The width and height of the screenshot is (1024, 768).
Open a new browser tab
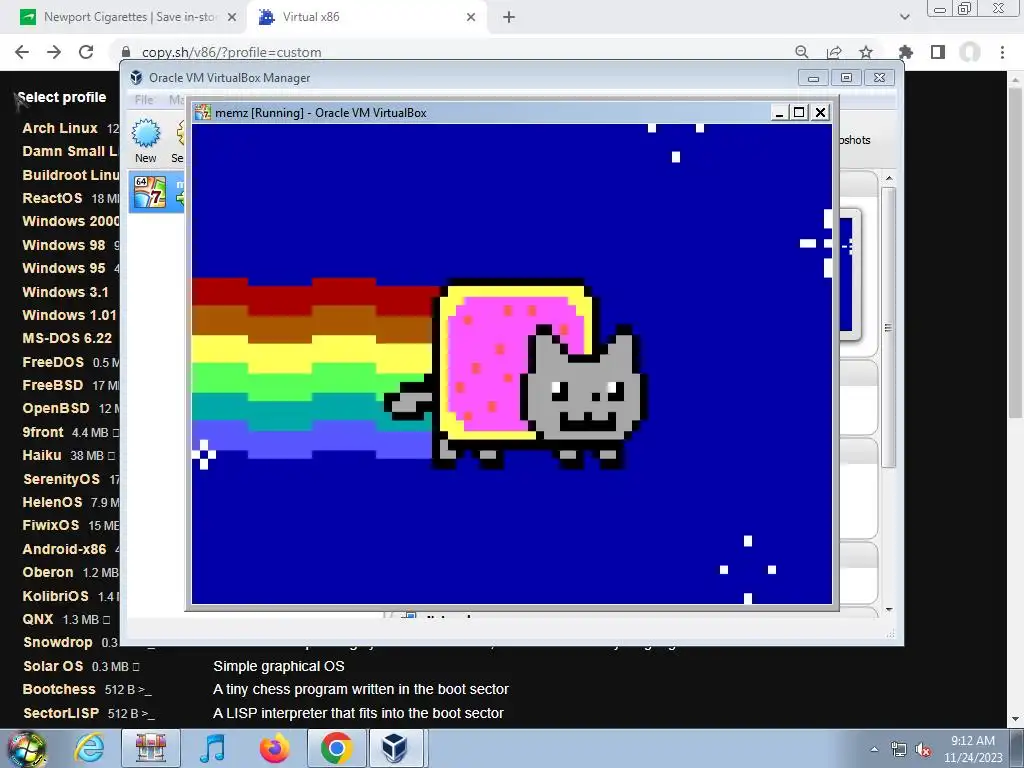click(x=509, y=18)
